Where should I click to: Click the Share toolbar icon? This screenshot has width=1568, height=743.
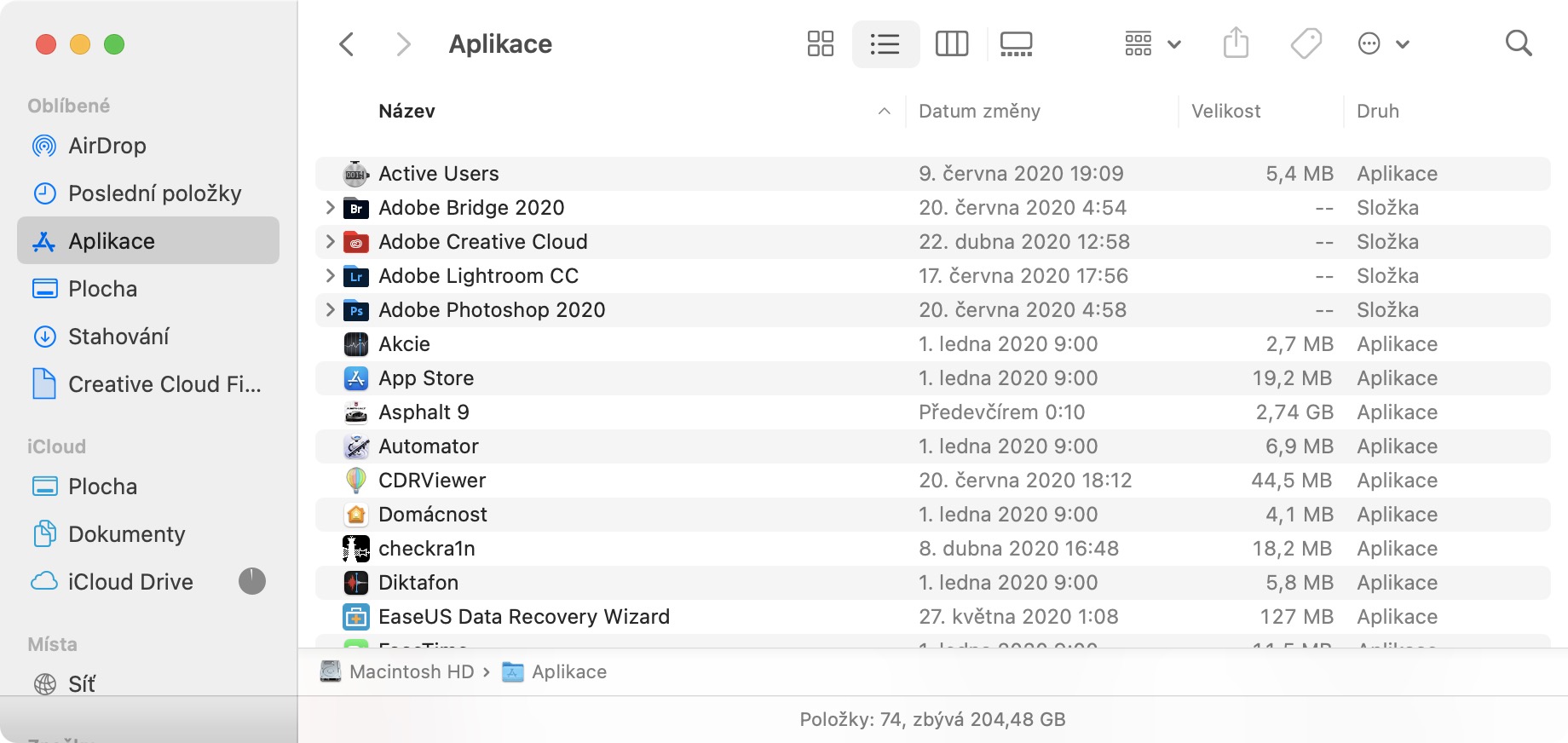(x=1236, y=43)
